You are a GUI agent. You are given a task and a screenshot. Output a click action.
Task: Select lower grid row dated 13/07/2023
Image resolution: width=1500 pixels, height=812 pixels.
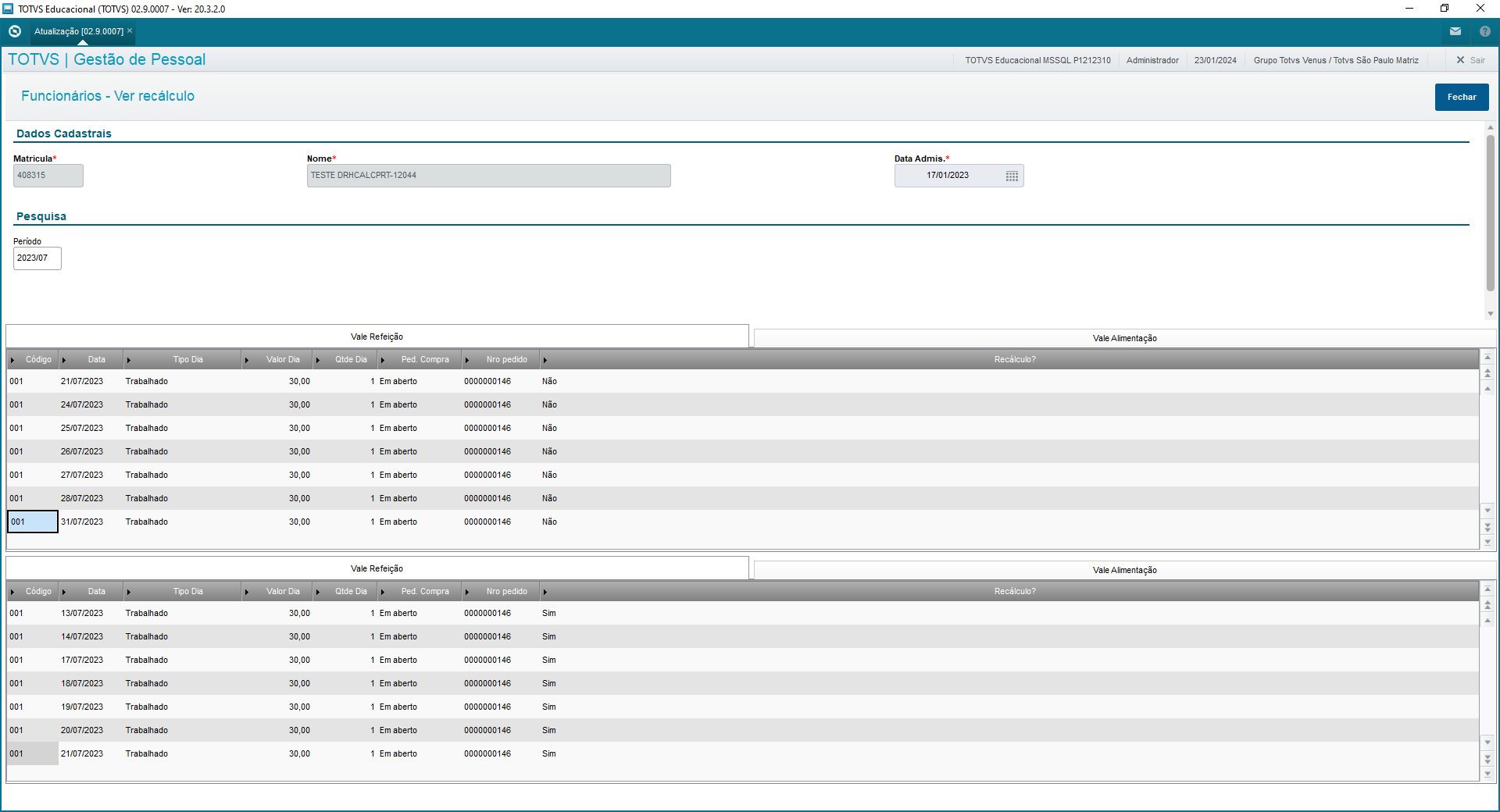742,613
